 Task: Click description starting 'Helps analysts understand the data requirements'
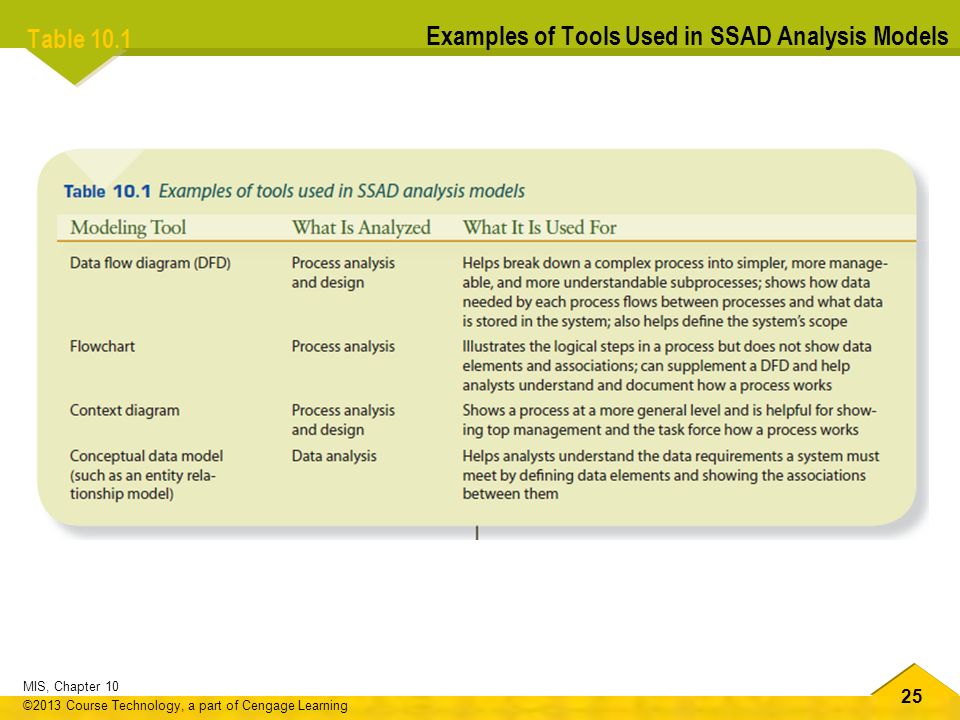670,474
